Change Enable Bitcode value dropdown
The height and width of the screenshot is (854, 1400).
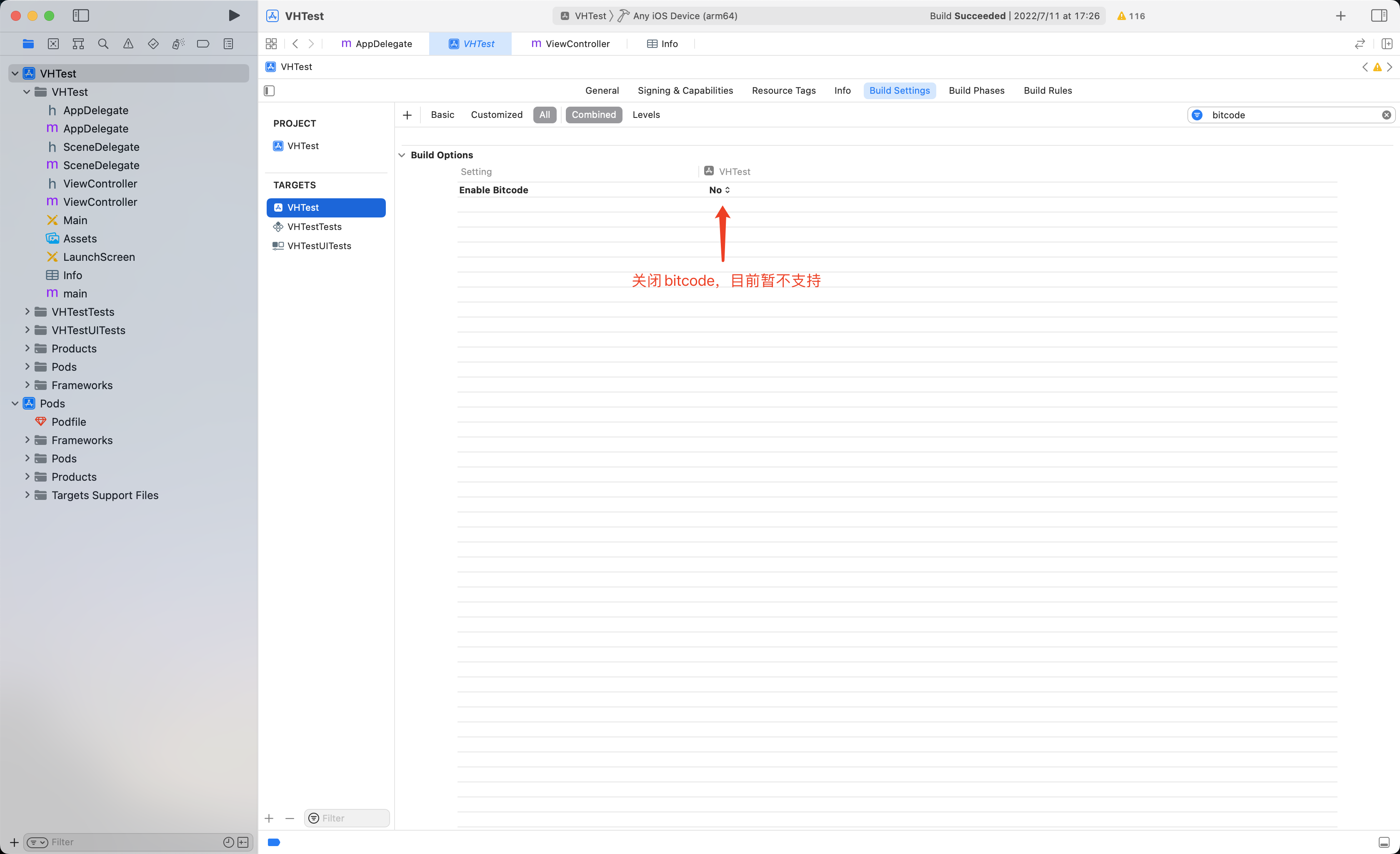tap(719, 190)
